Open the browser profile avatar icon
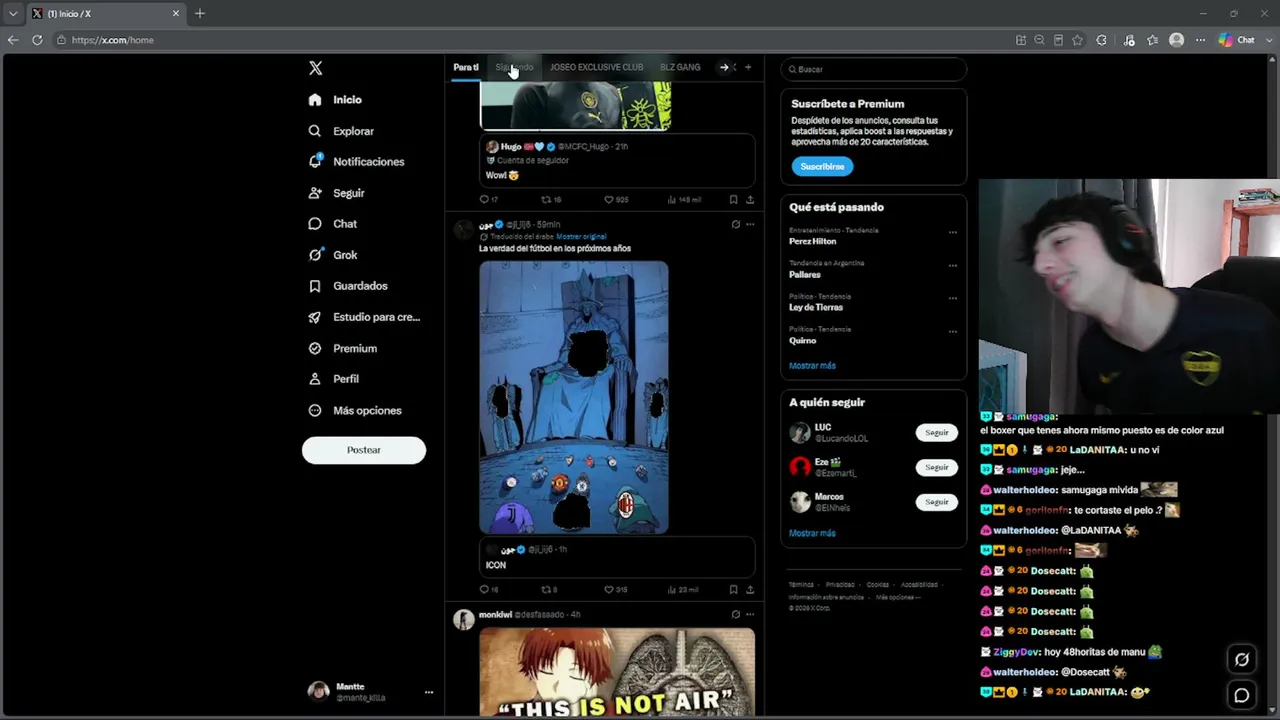The width and height of the screenshot is (1280, 720). point(1177,40)
